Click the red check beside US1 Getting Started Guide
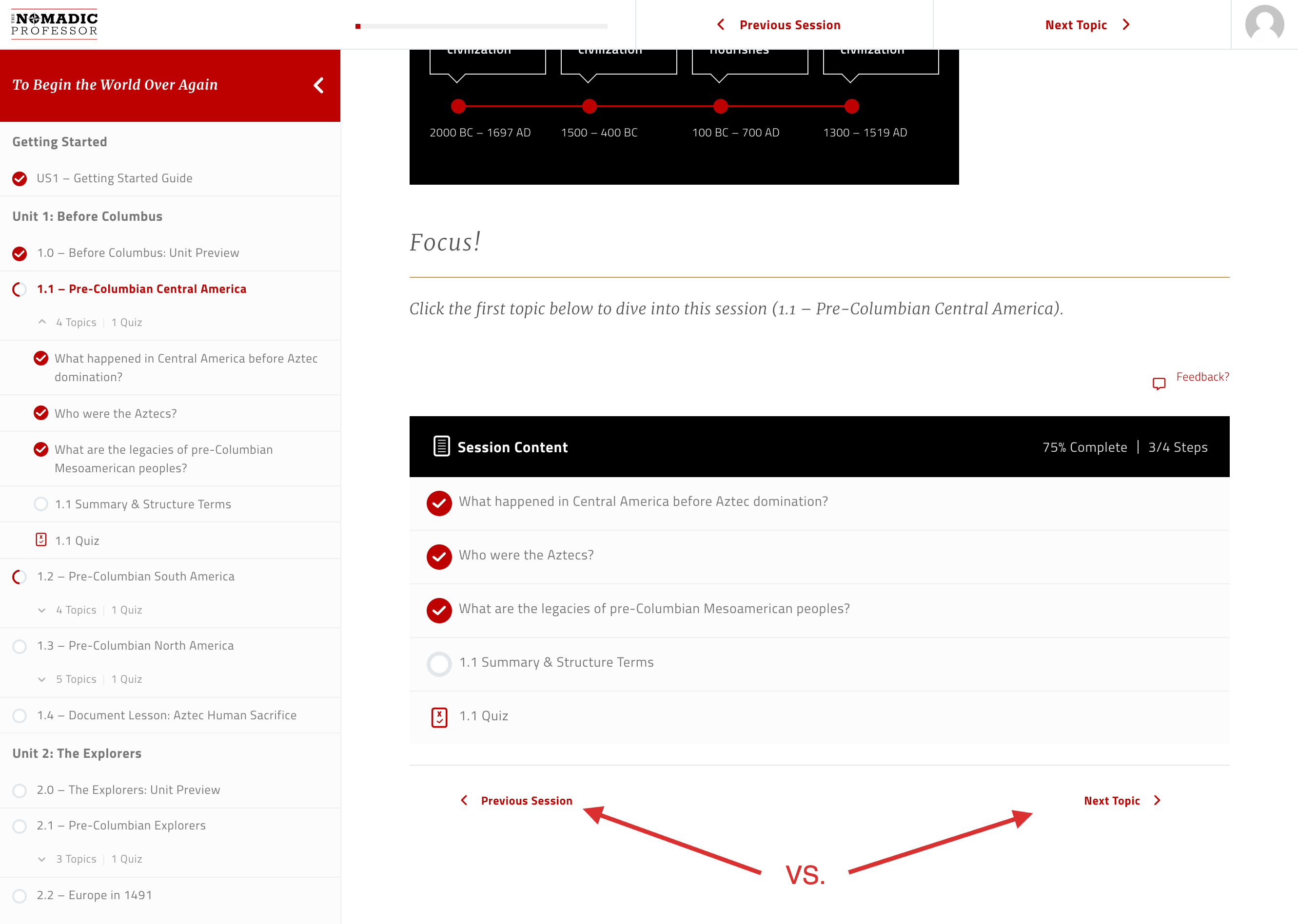Image resolution: width=1298 pixels, height=924 pixels. click(20, 179)
